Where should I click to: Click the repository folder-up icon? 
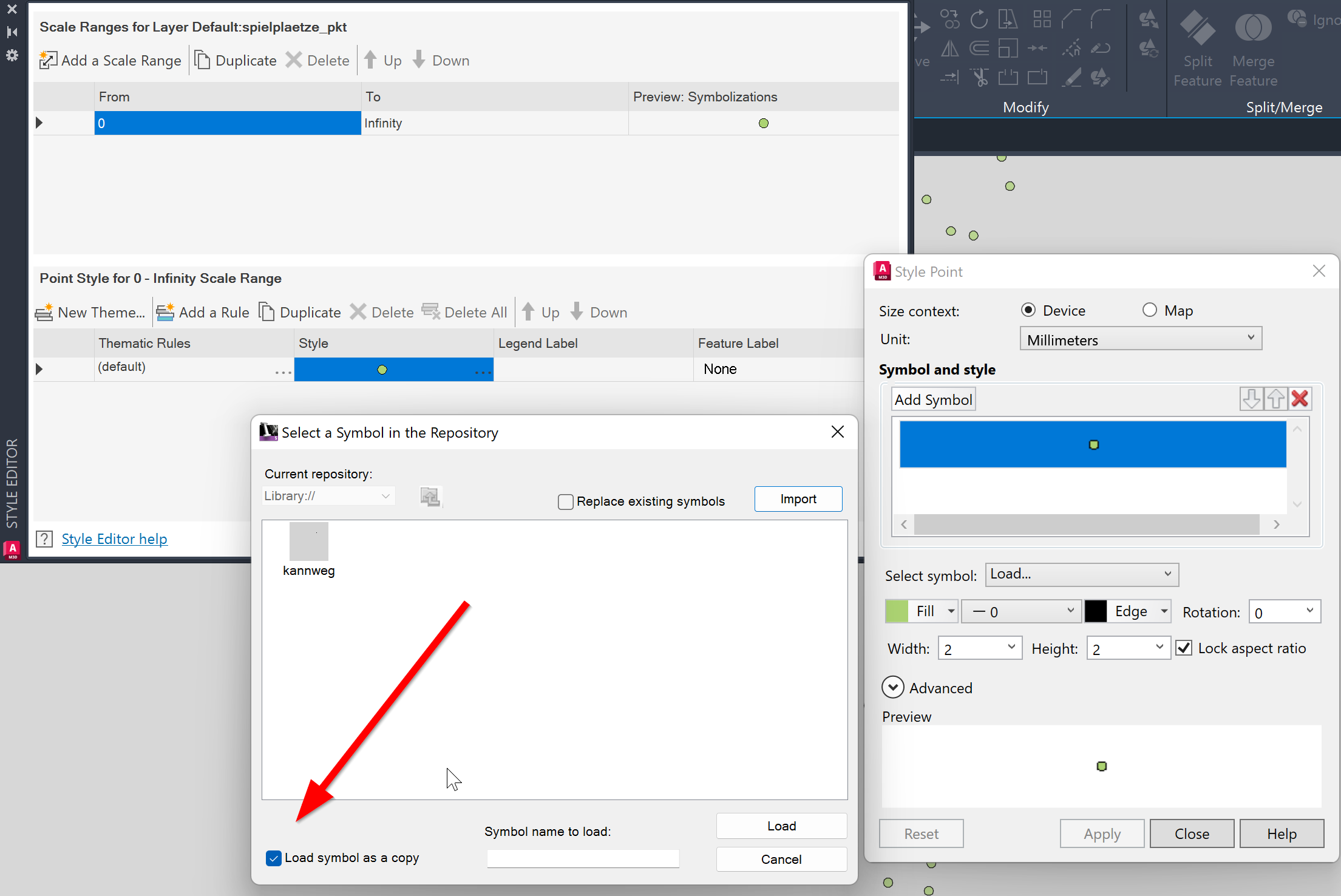430,497
